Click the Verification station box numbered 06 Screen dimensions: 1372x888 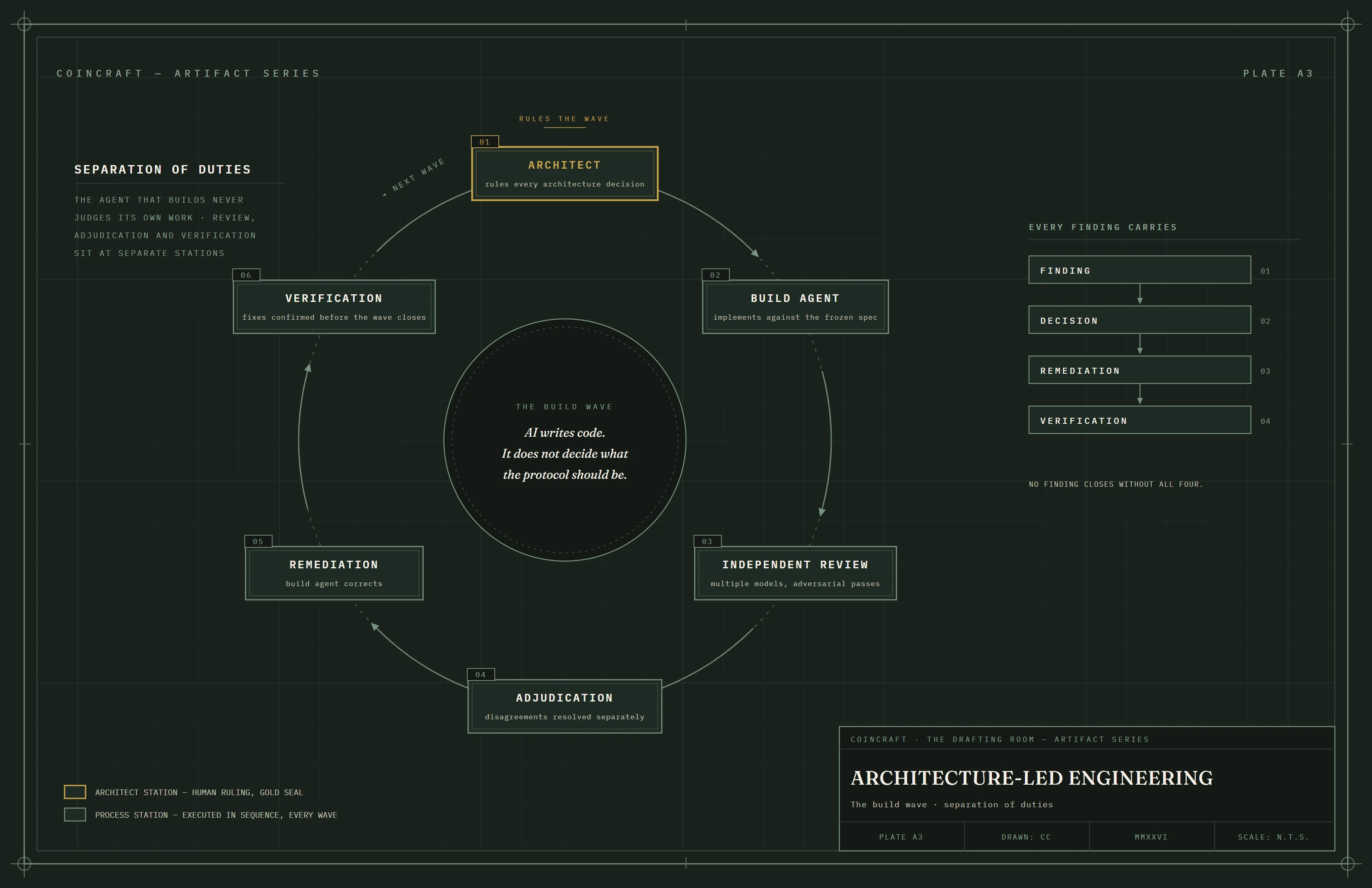click(334, 307)
